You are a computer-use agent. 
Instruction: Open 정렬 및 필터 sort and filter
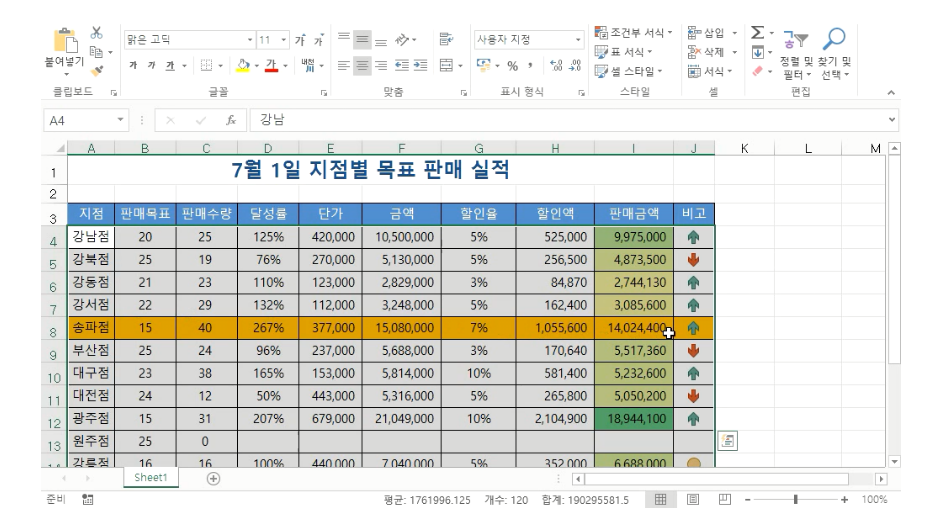coord(796,54)
